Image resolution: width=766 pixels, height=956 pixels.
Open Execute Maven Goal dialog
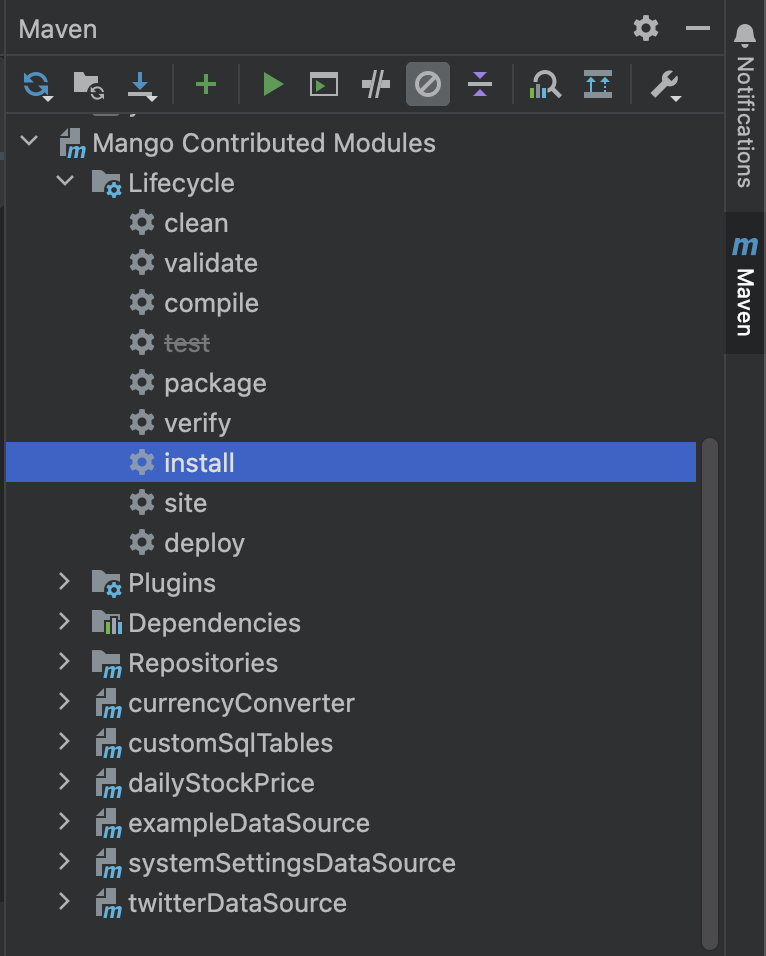pos(324,84)
